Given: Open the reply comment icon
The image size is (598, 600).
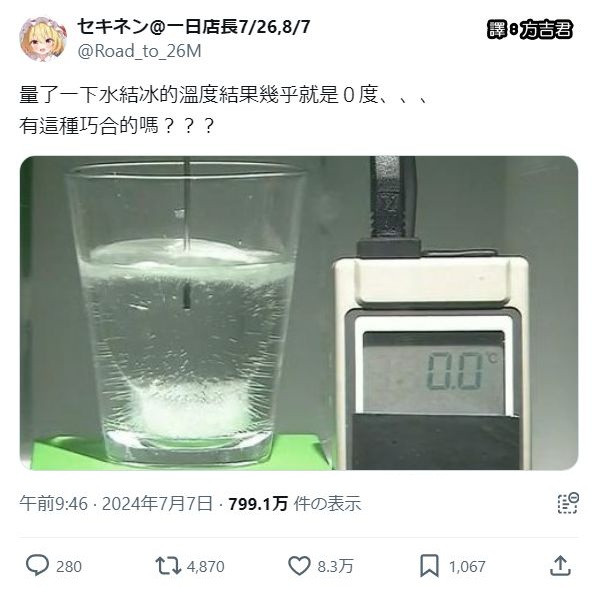Looking at the screenshot, I should [x=37, y=566].
